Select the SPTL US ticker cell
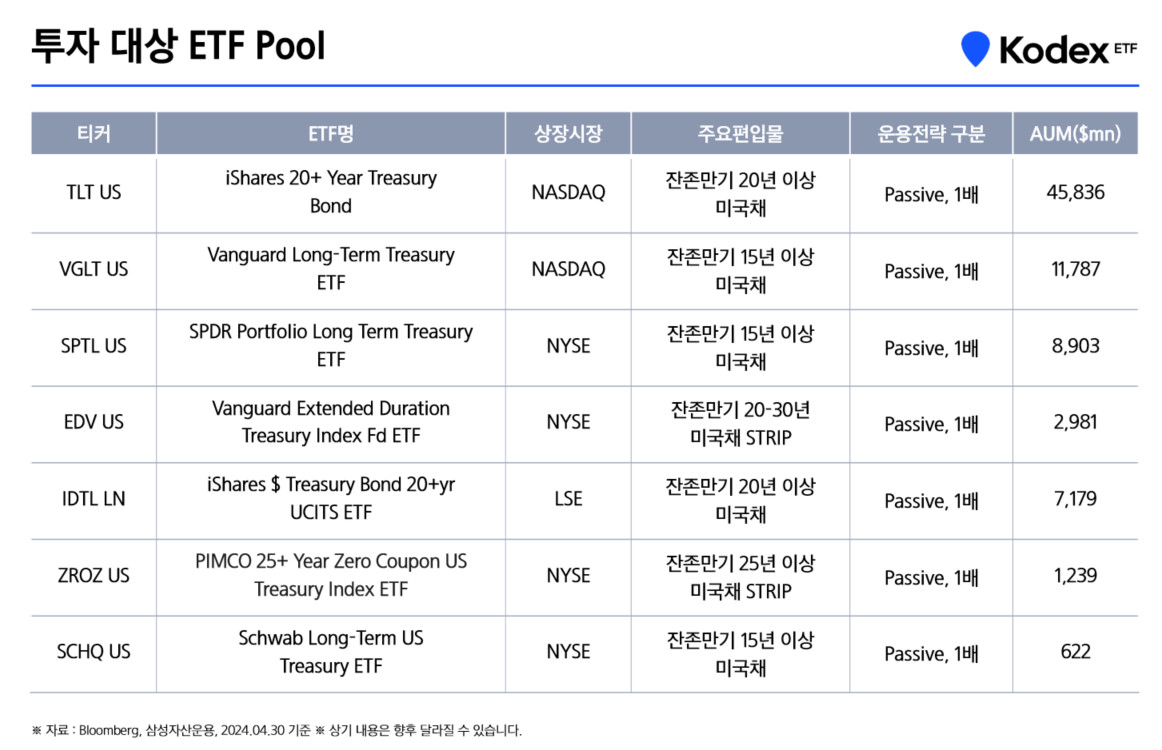The height and width of the screenshot is (750, 1162). tap(93, 346)
